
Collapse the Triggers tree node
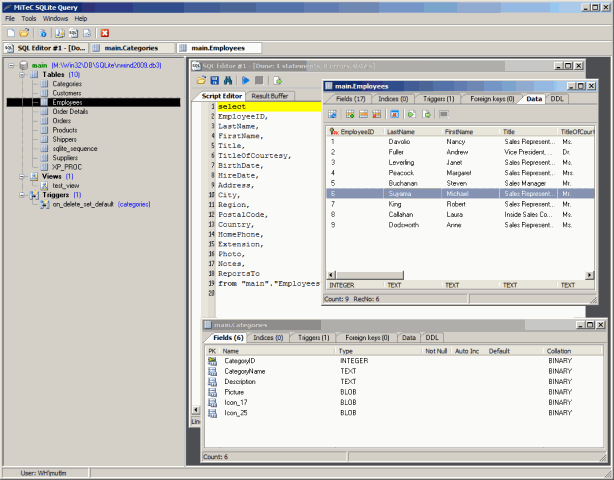pyautogui.click(x=22, y=195)
